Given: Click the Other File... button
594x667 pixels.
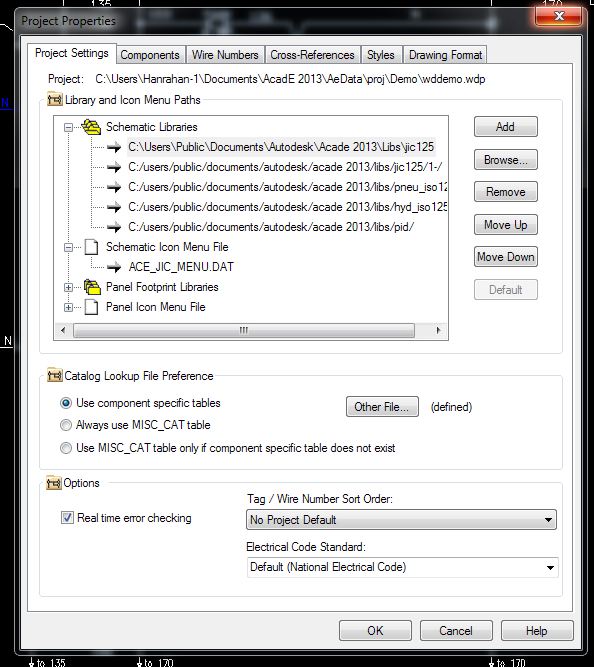Looking at the screenshot, I should [x=382, y=407].
